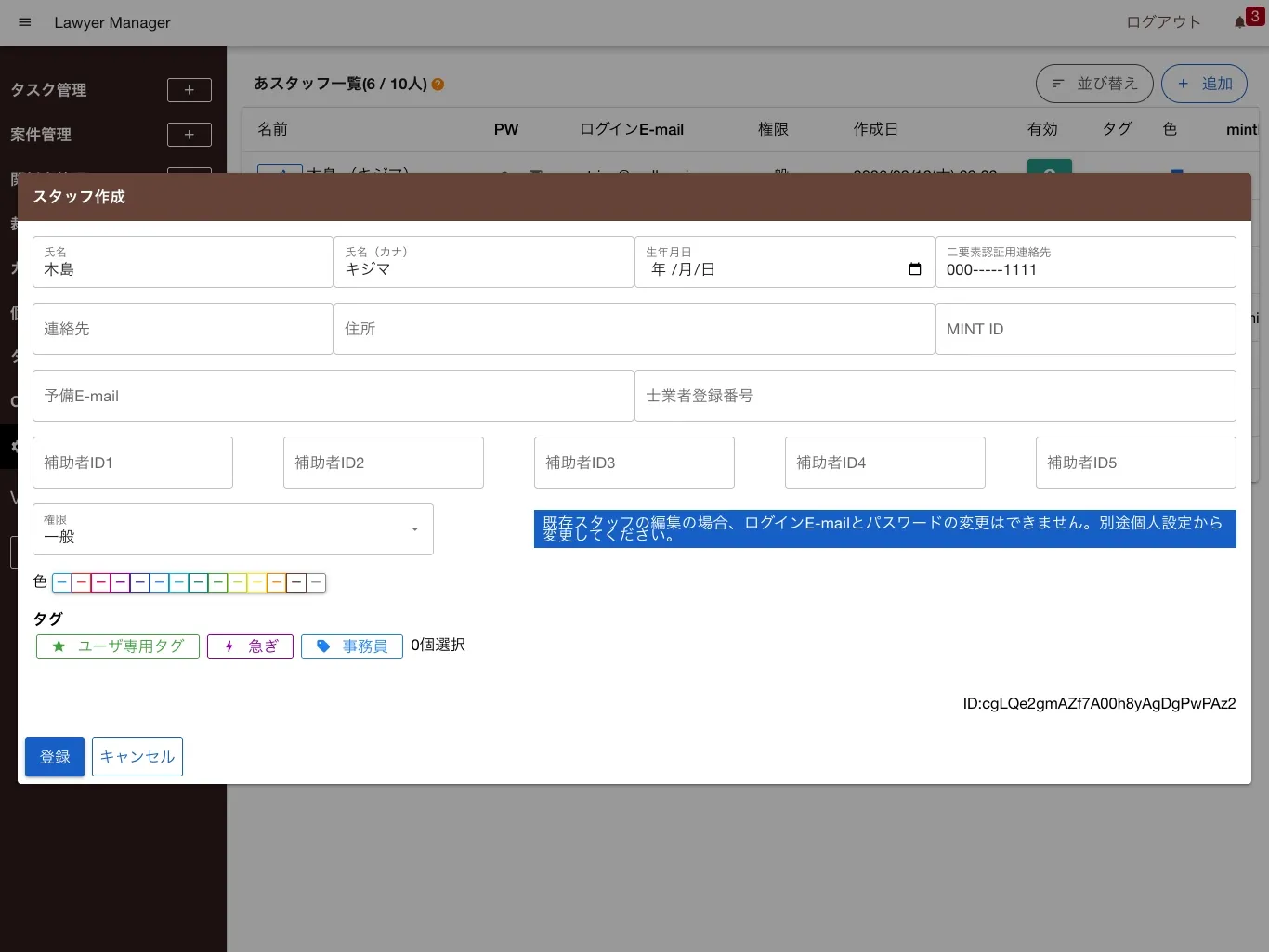Click the 追加 add staff button
1269x952 pixels.
1204,84
